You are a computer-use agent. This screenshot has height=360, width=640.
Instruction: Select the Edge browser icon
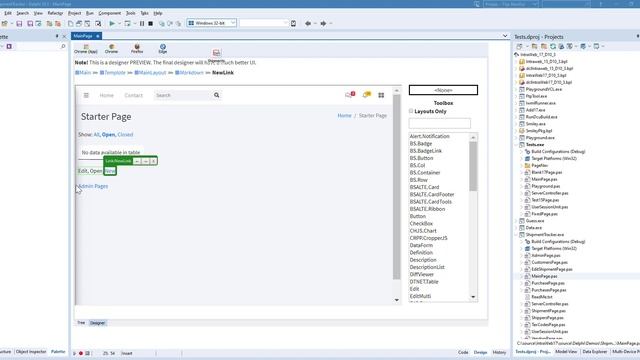point(163,49)
